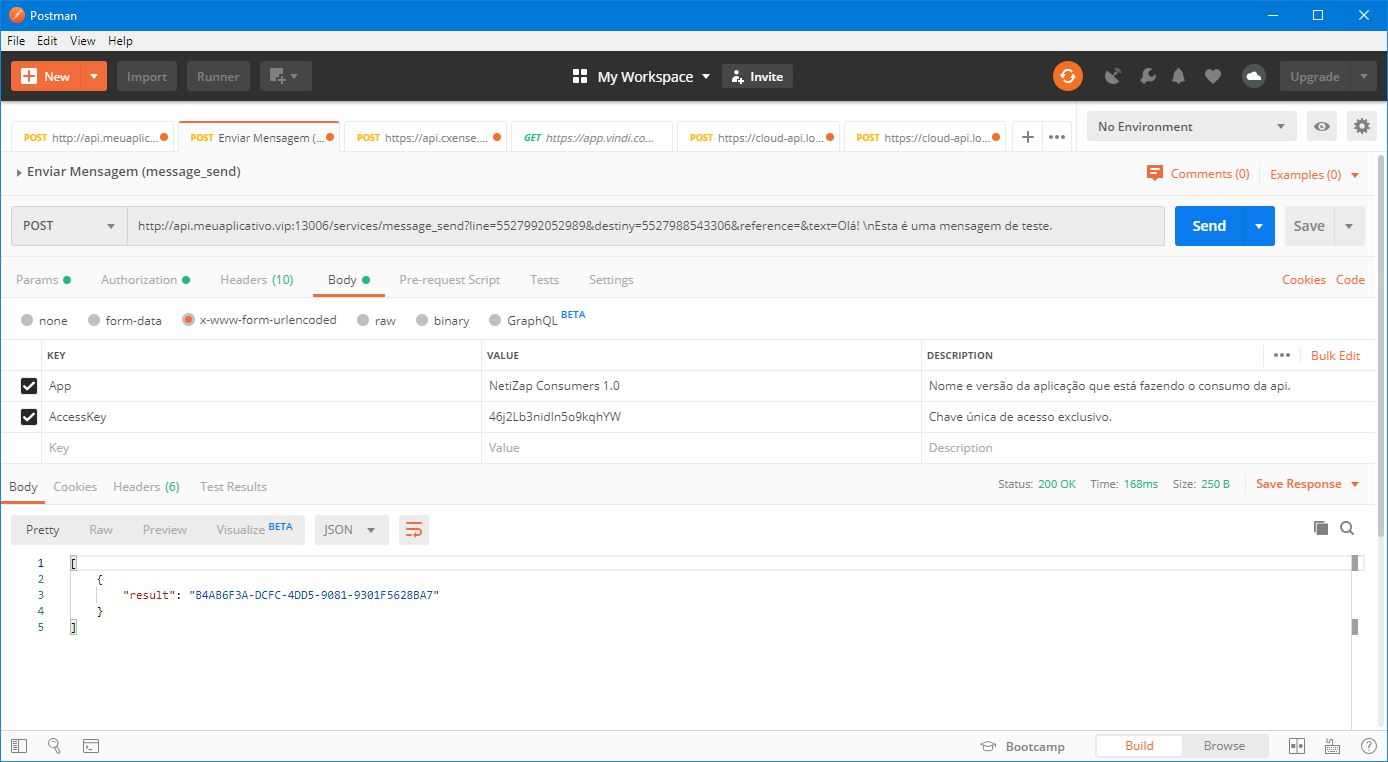Click the environment quick look eye icon
The height and width of the screenshot is (762, 1388).
(x=1322, y=127)
